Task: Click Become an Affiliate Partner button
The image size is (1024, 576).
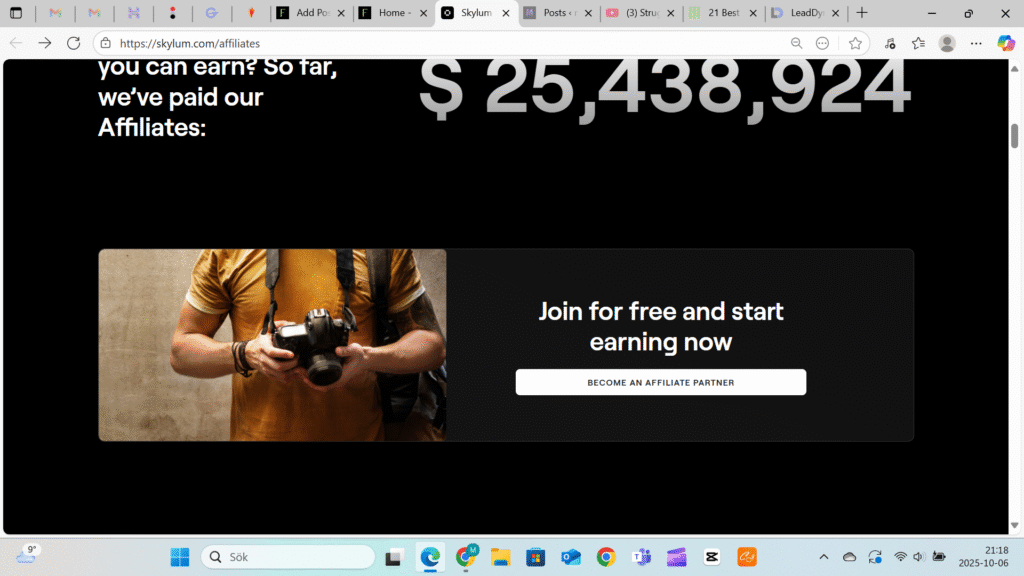Action: click(660, 382)
